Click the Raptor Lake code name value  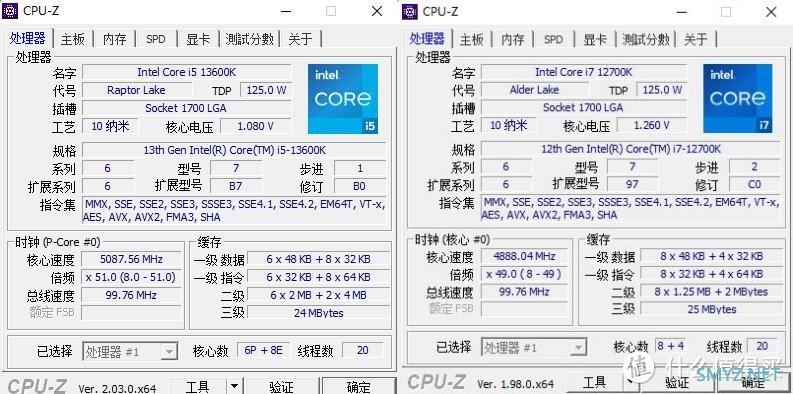pos(137,90)
